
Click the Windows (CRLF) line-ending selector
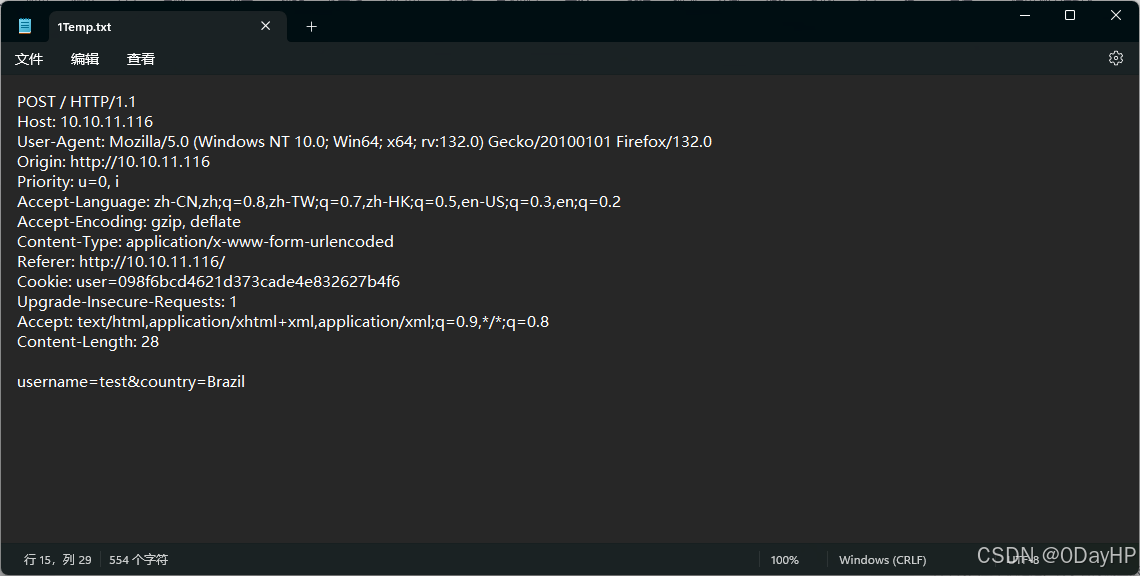coord(882,559)
